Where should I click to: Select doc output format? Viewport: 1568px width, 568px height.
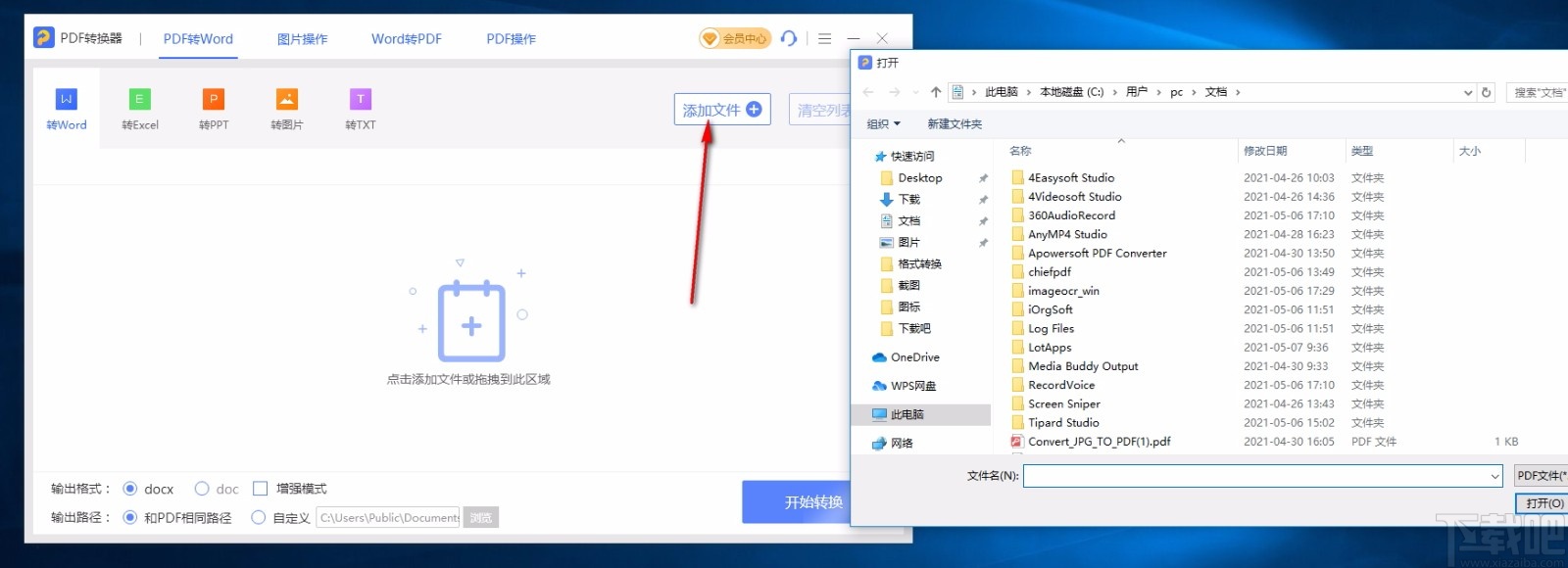tap(202, 489)
